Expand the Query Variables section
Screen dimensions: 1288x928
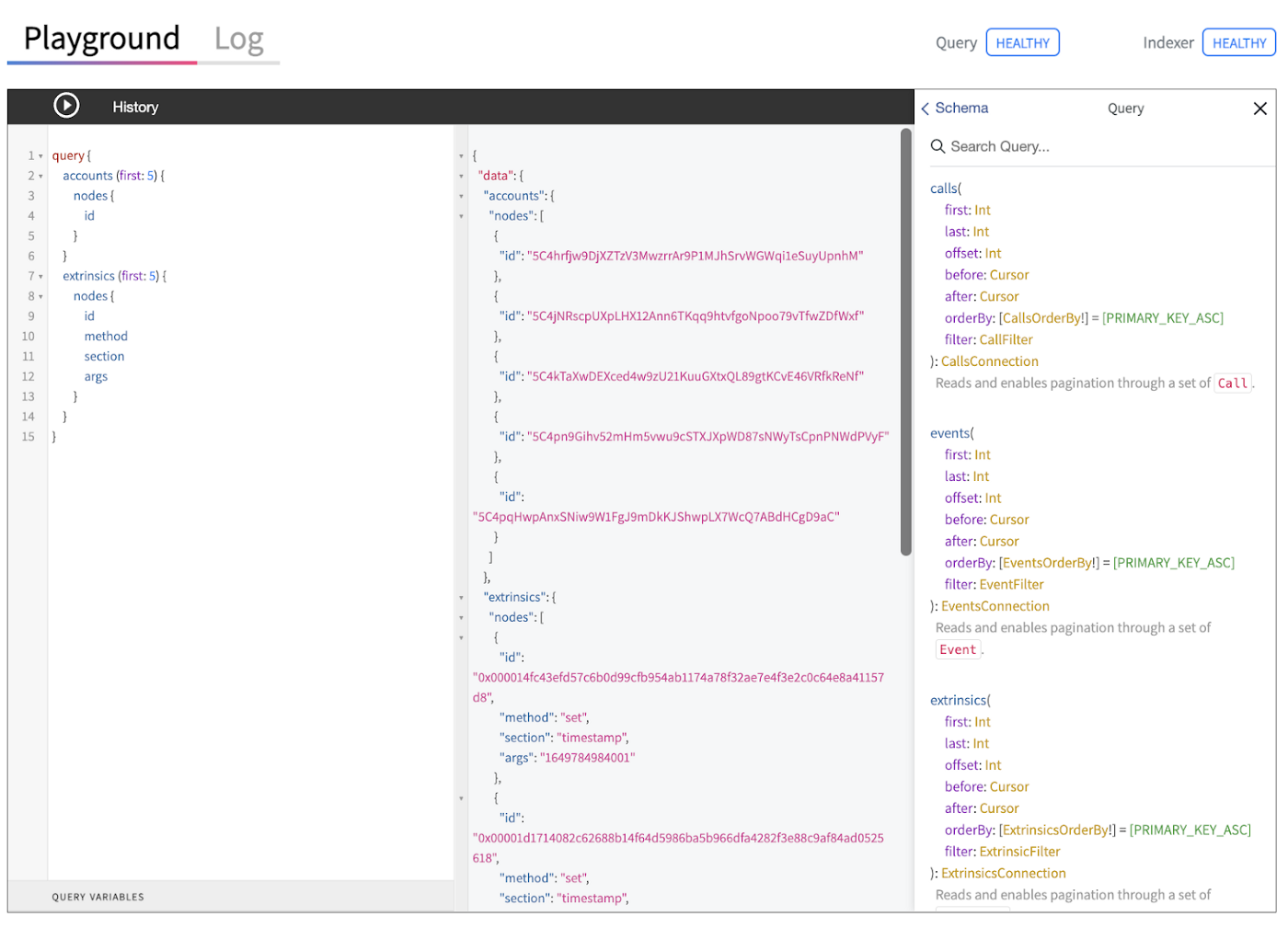pyautogui.click(x=98, y=897)
